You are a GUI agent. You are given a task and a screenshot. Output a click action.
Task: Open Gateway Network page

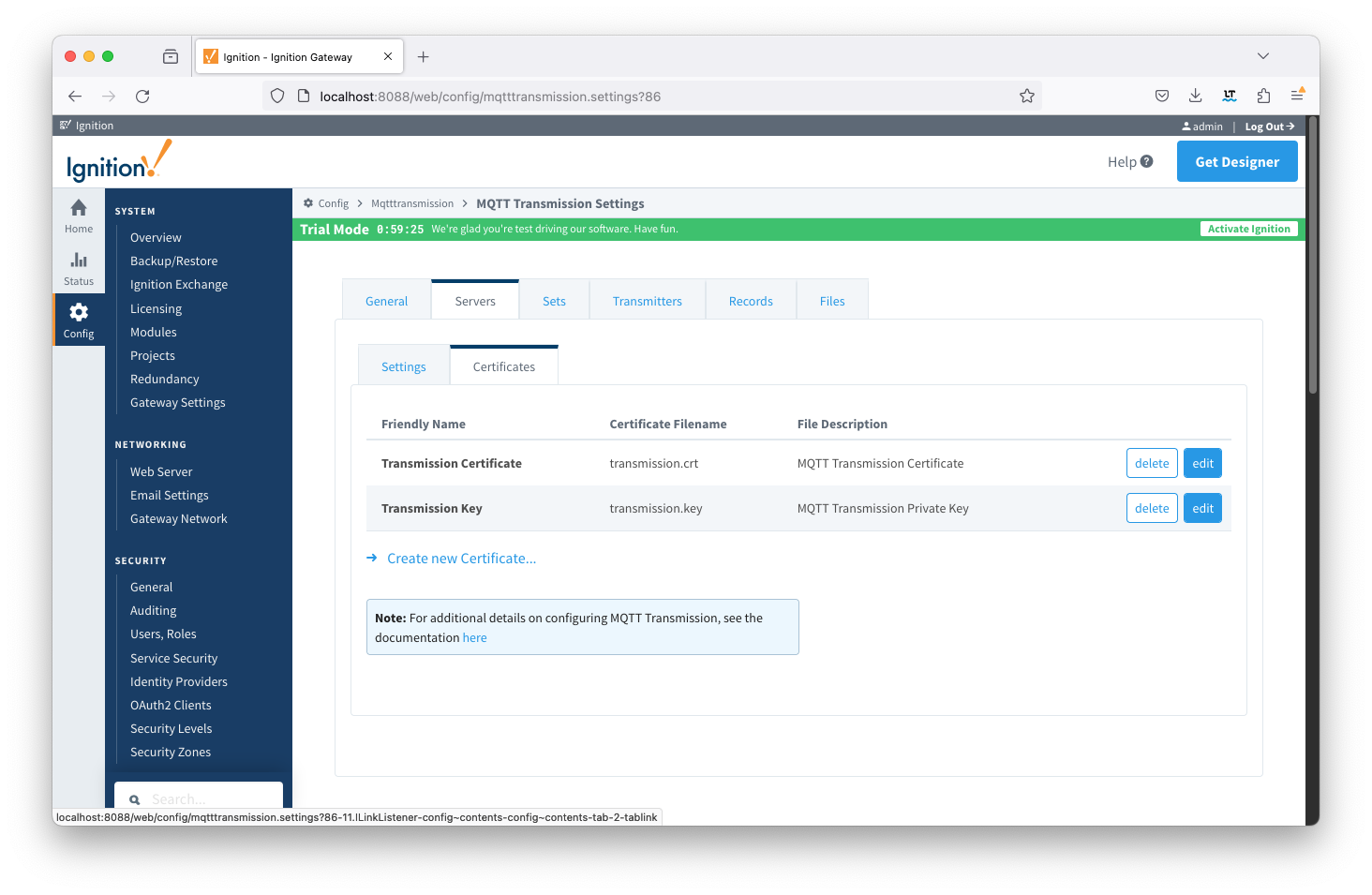[179, 518]
